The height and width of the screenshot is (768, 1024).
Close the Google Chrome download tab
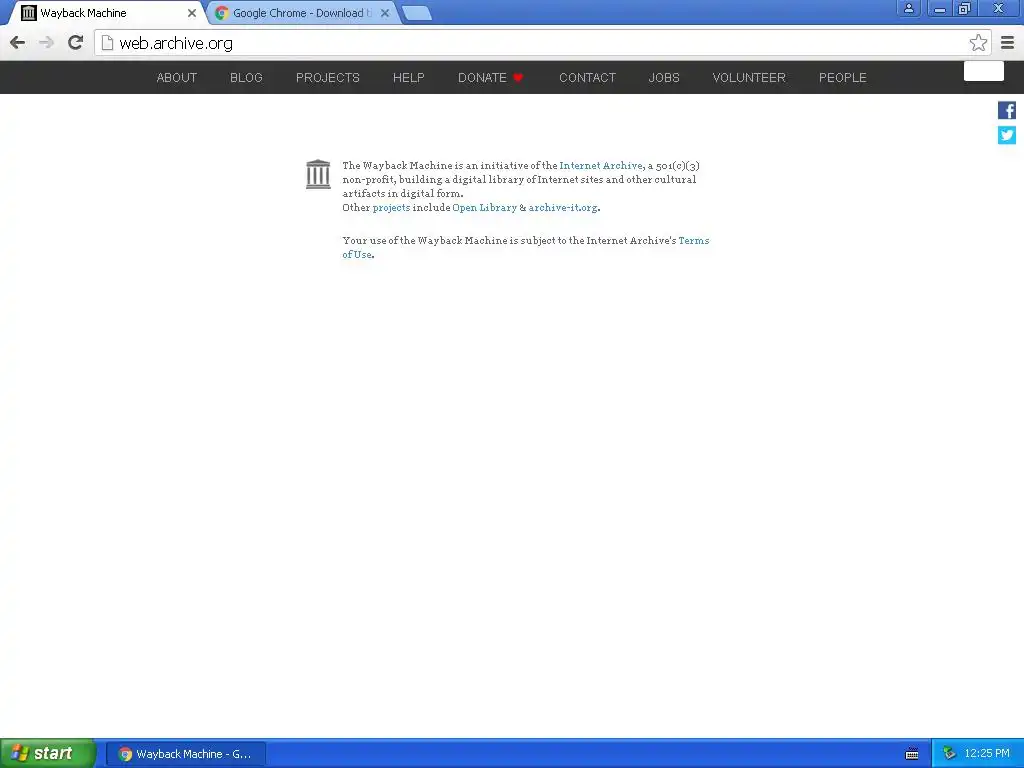385,13
